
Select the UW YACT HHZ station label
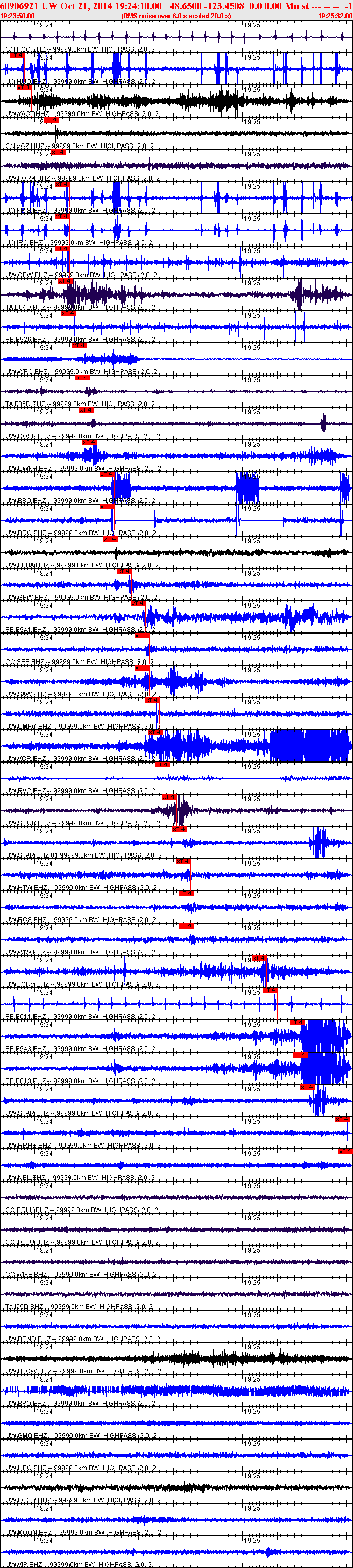[82, 114]
